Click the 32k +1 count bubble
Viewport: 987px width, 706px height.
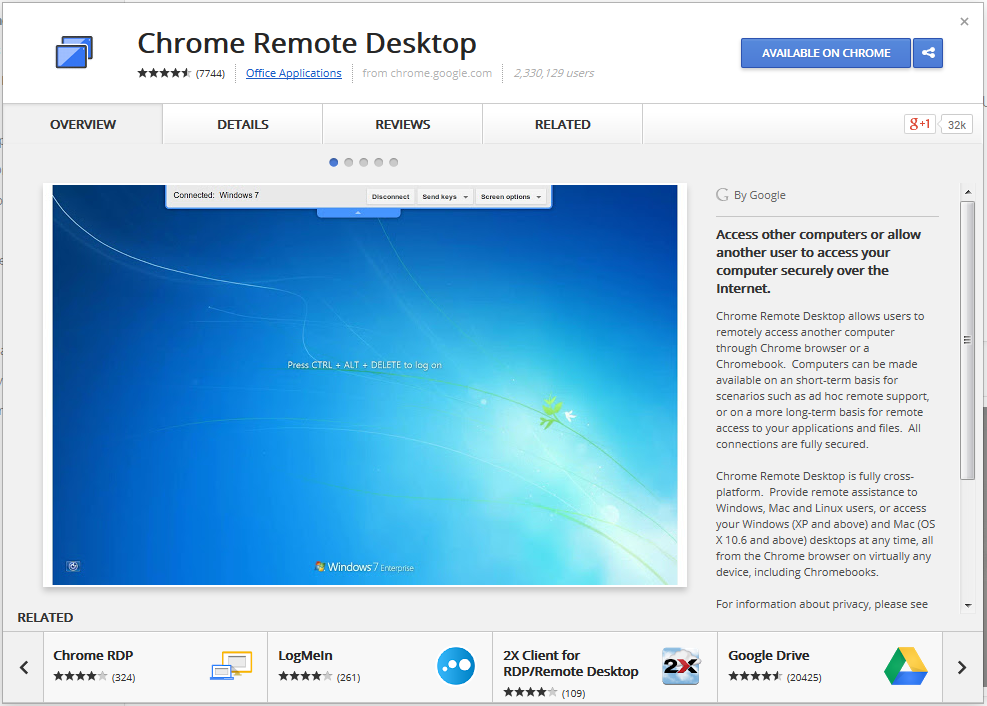click(x=957, y=125)
